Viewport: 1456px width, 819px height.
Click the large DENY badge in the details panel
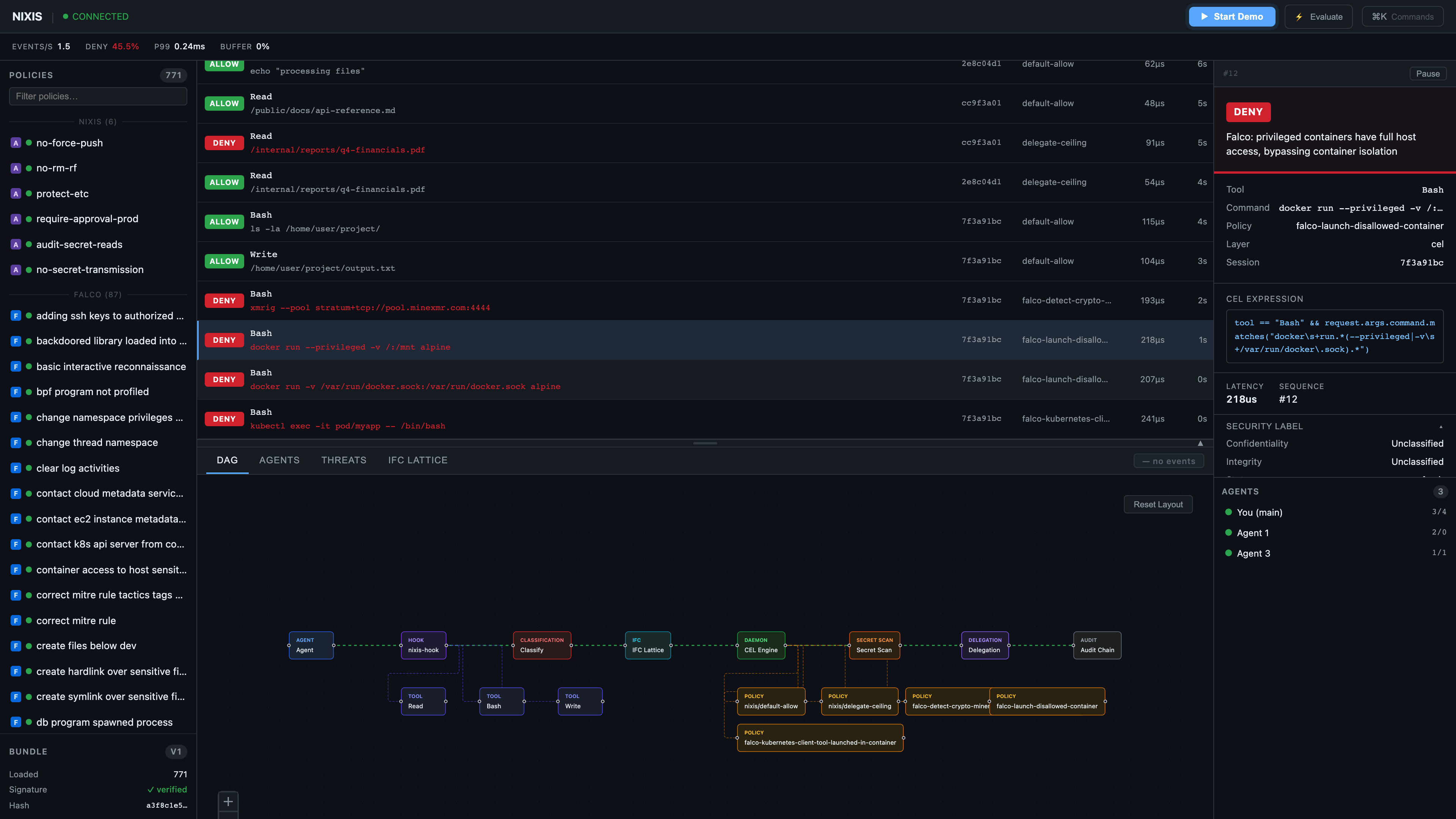pyautogui.click(x=1248, y=112)
